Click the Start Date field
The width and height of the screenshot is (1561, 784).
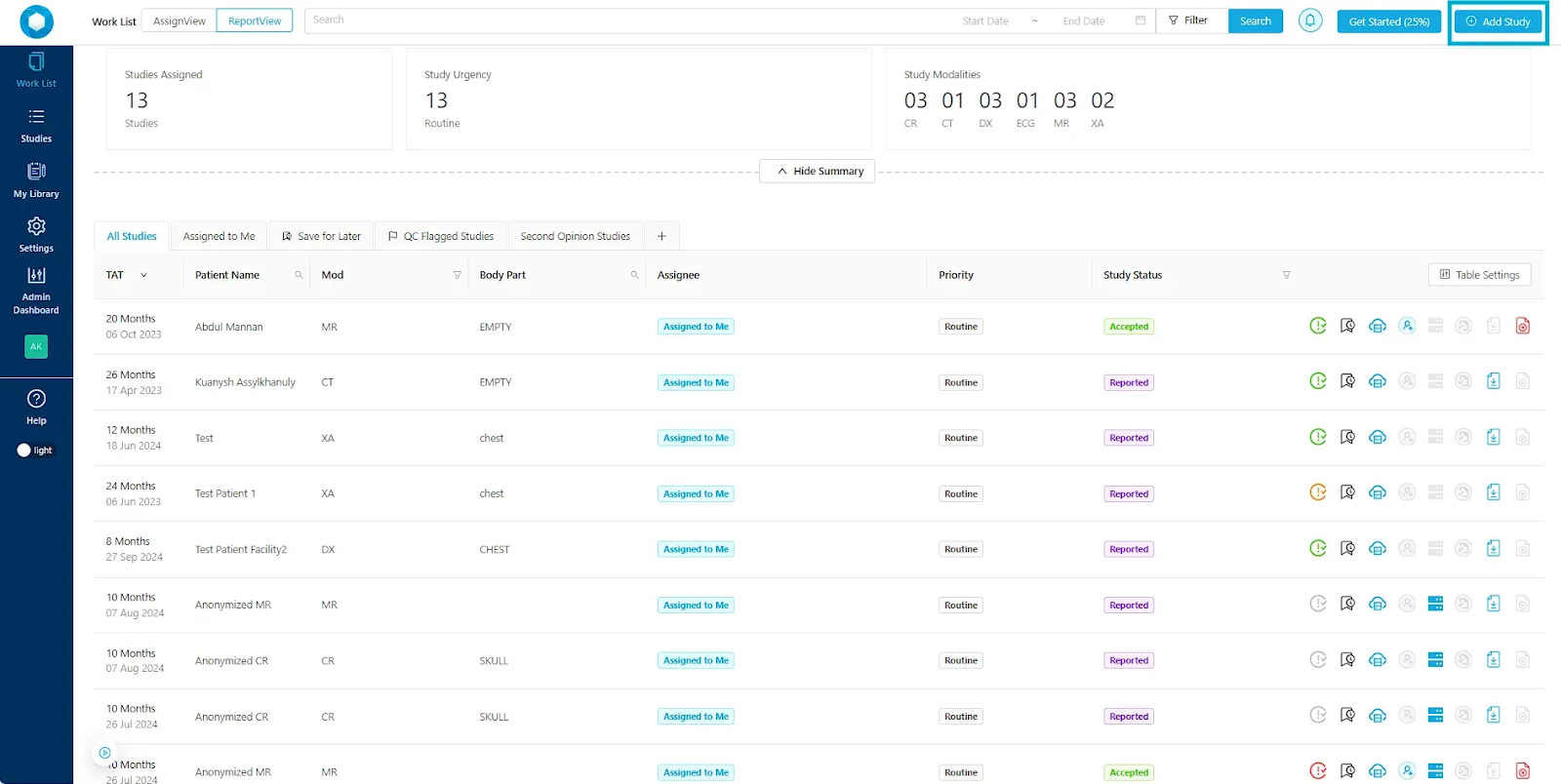tap(985, 20)
